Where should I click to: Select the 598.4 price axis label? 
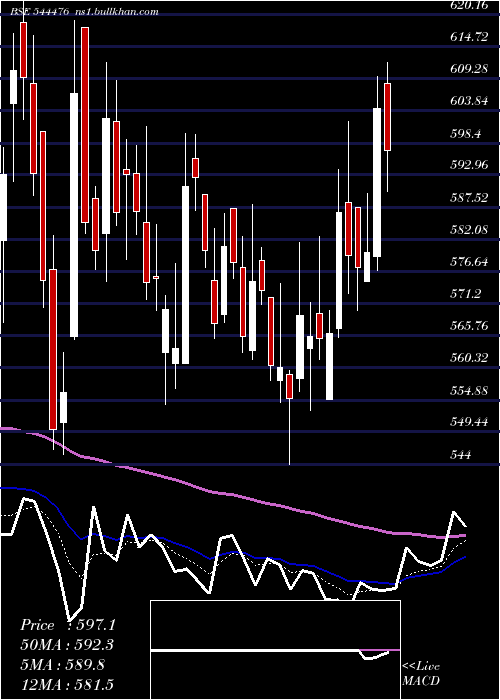[466, 133]
